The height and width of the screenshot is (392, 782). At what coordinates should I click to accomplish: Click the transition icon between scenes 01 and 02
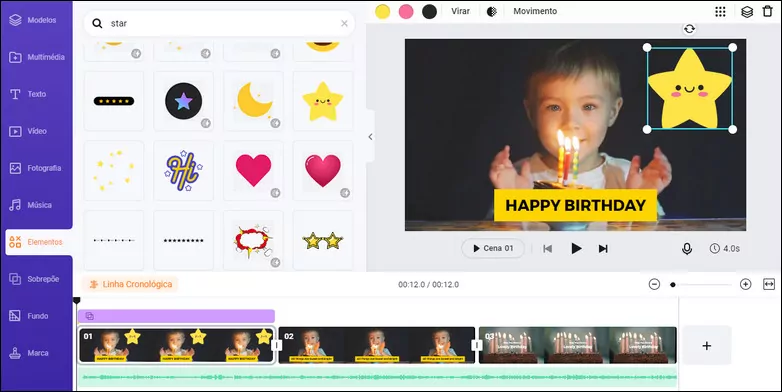[276, 345]
